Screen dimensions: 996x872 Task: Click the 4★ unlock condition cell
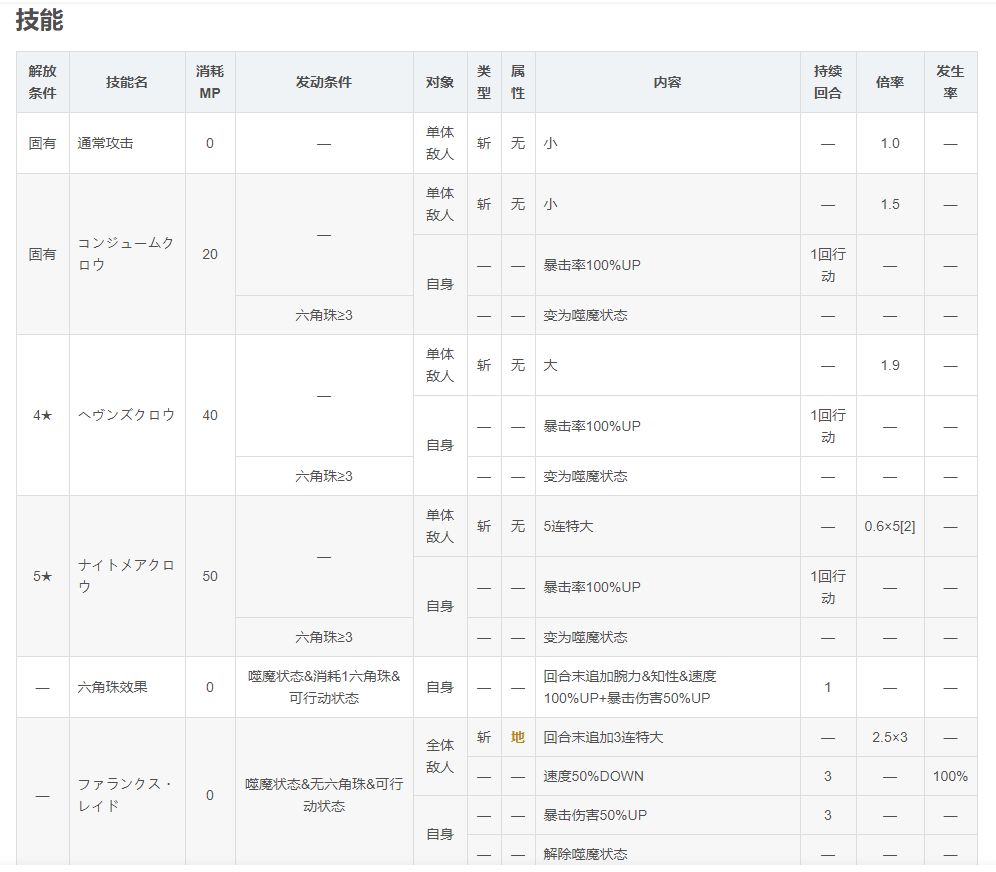43,415
